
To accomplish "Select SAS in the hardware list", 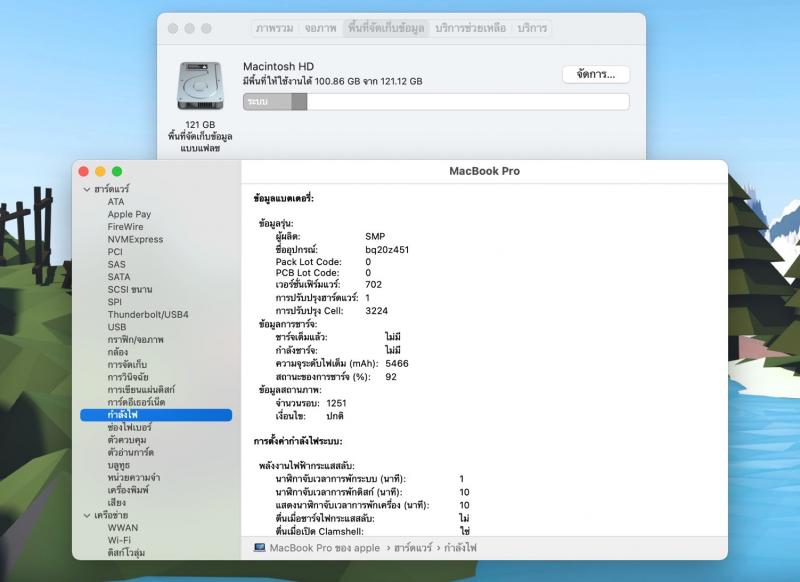I will [x=116, y=264].
